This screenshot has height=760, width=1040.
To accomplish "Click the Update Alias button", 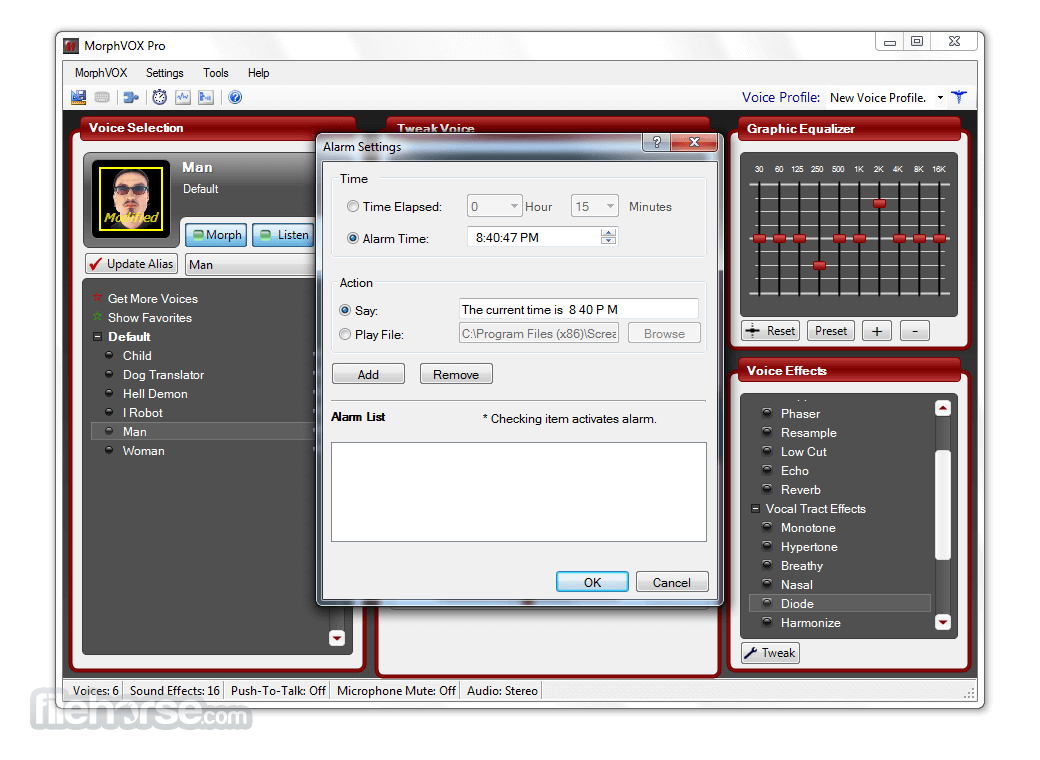I will 131,264.
